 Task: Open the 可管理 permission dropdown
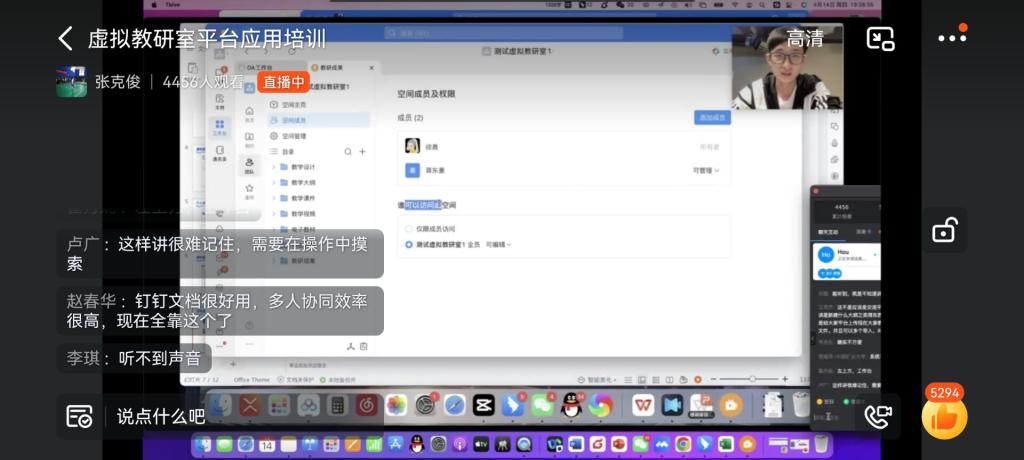click(705, 171)
